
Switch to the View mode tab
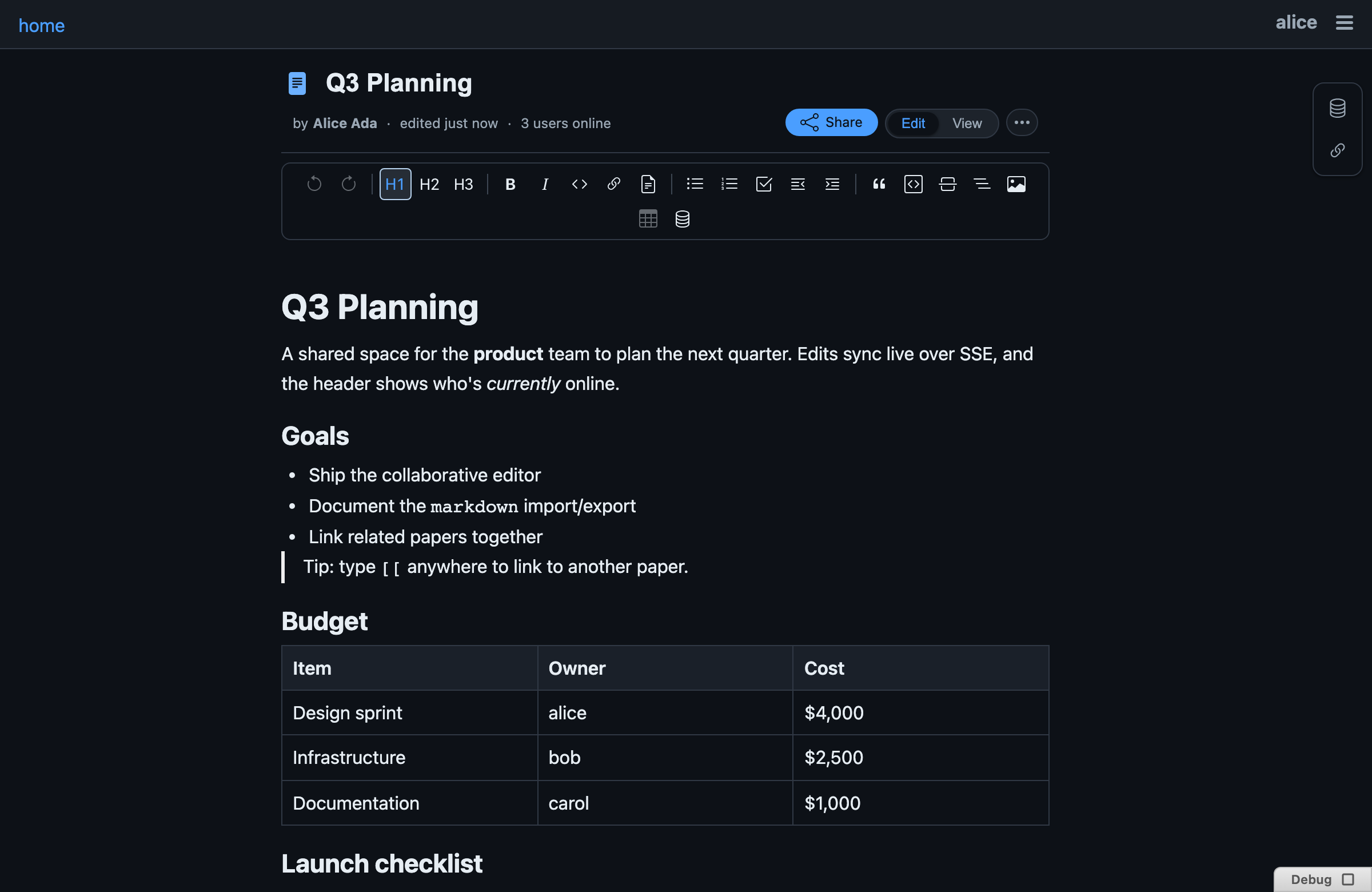coord(967,124)
